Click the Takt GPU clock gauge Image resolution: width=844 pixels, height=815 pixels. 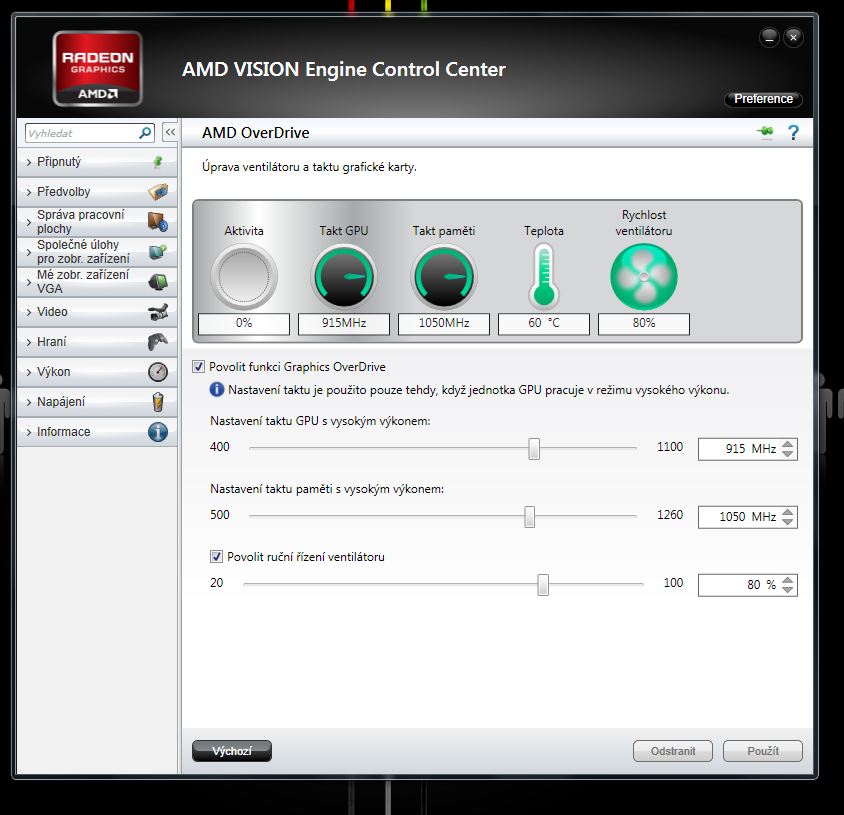[x=344, y=277]
